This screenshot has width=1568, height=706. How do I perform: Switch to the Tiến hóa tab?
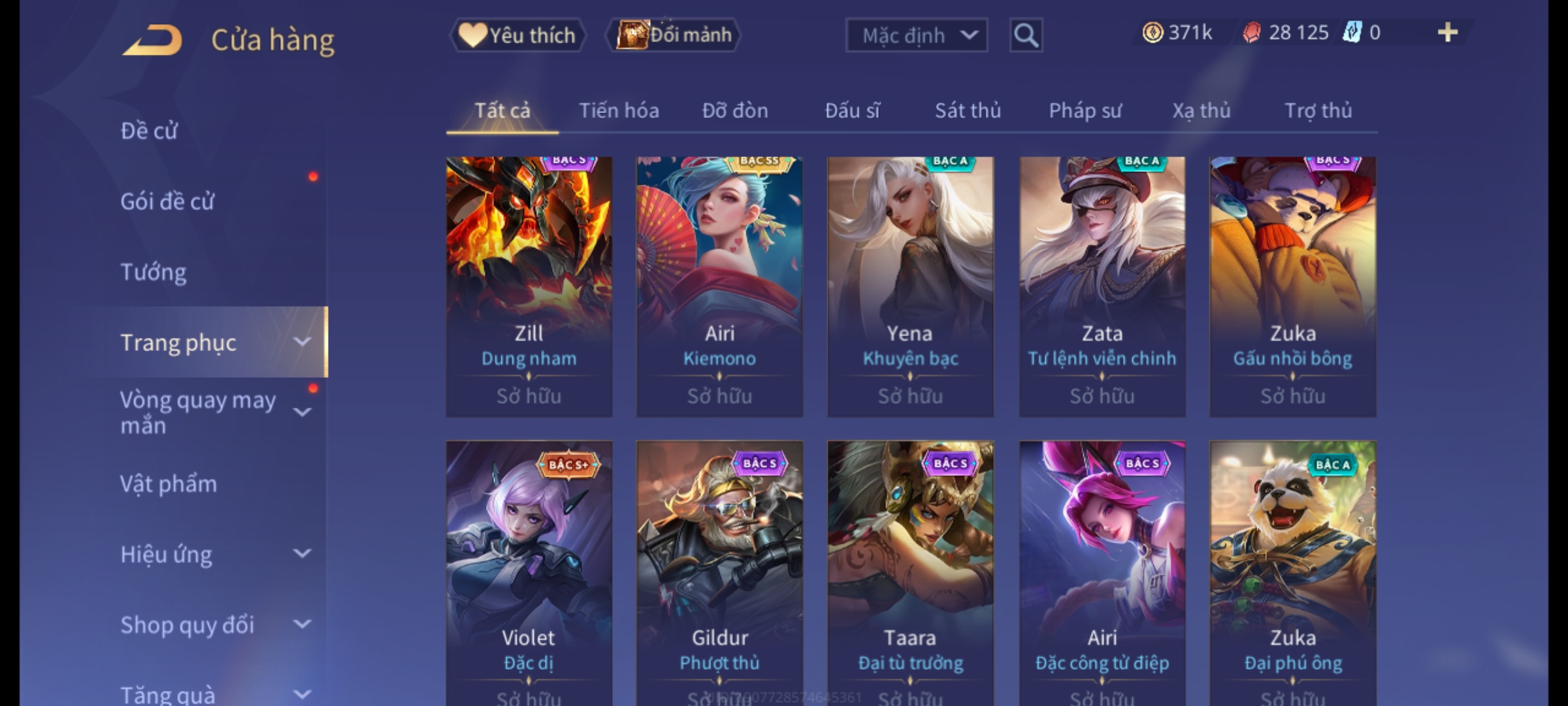[619, 110]
